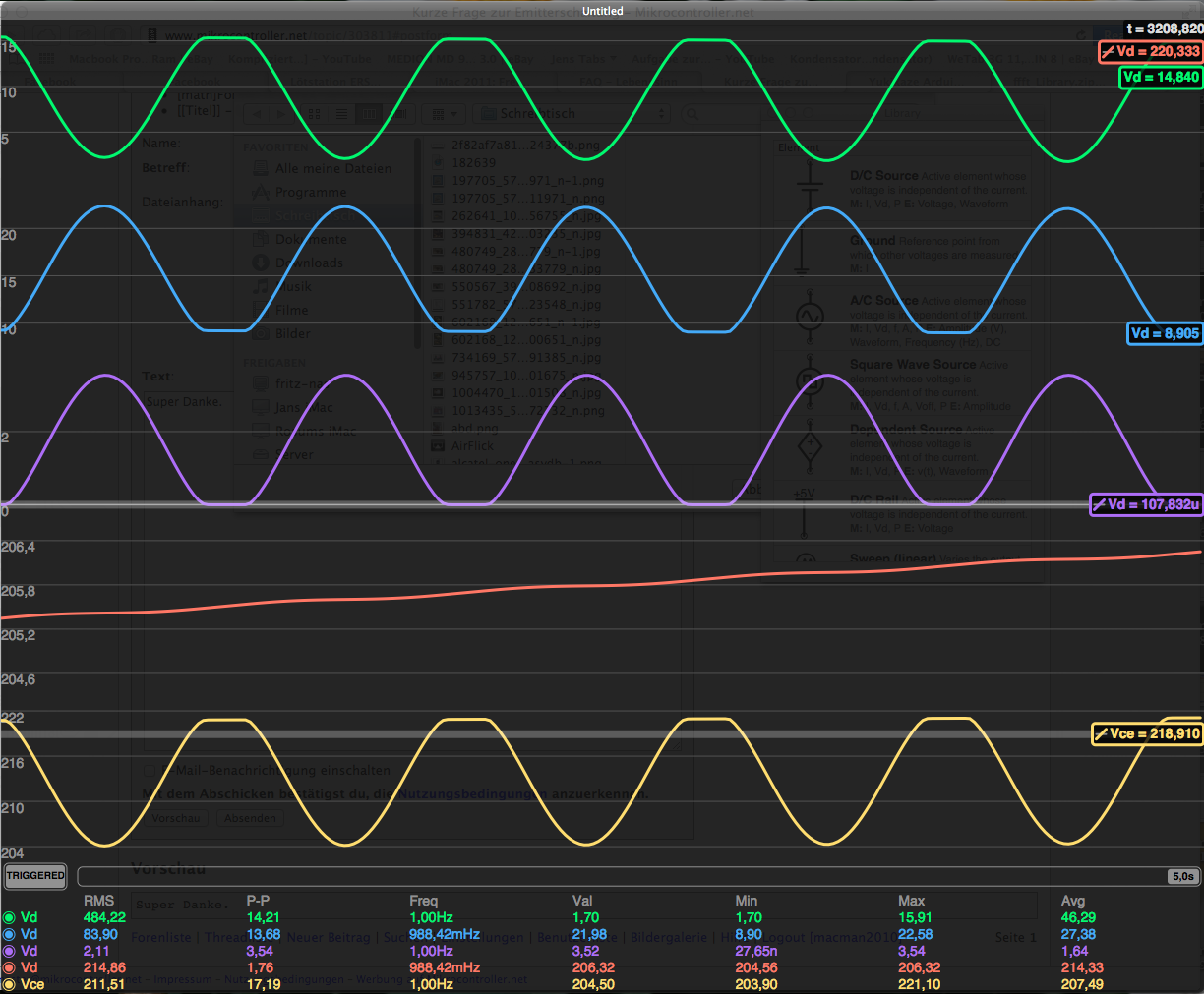Select the A/C Source symbol in library
The image size is (1204, 994).
point(810,317)
